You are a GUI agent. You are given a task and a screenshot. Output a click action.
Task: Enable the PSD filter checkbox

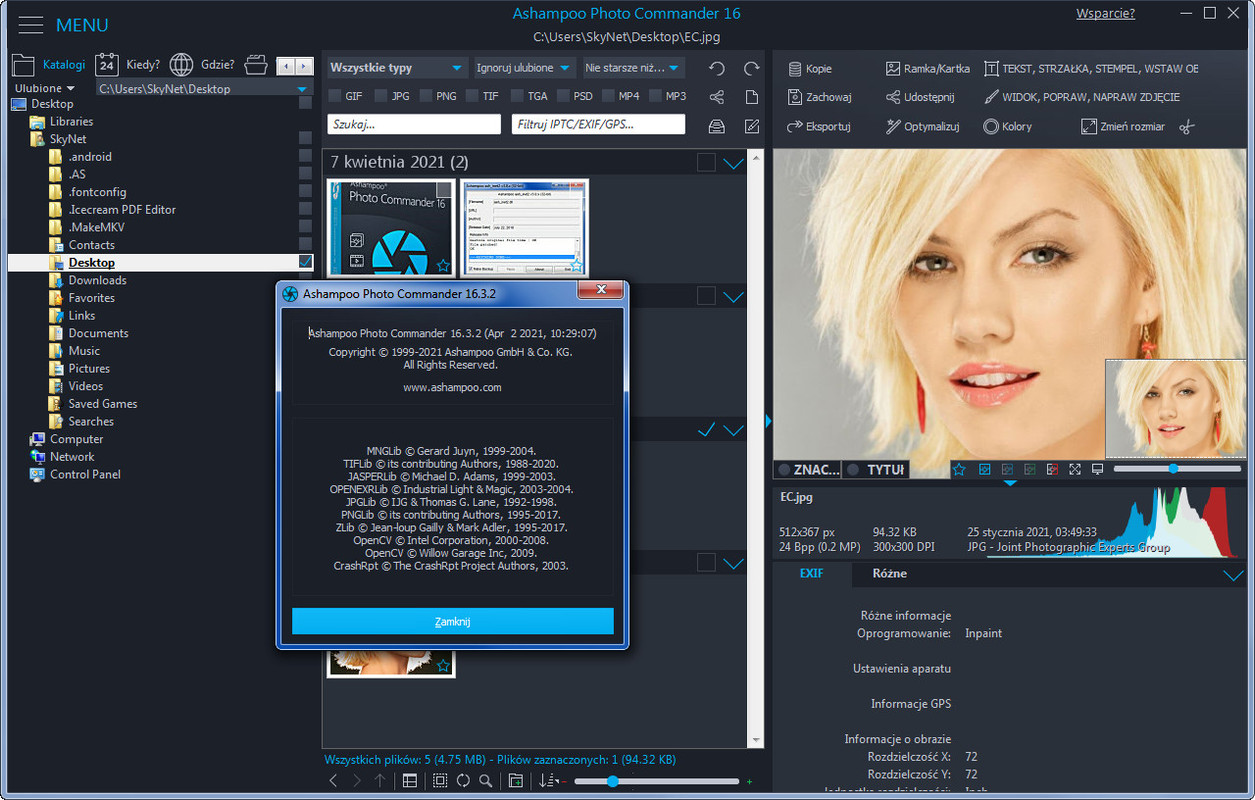pyautogui.click(x=564, y=96)
